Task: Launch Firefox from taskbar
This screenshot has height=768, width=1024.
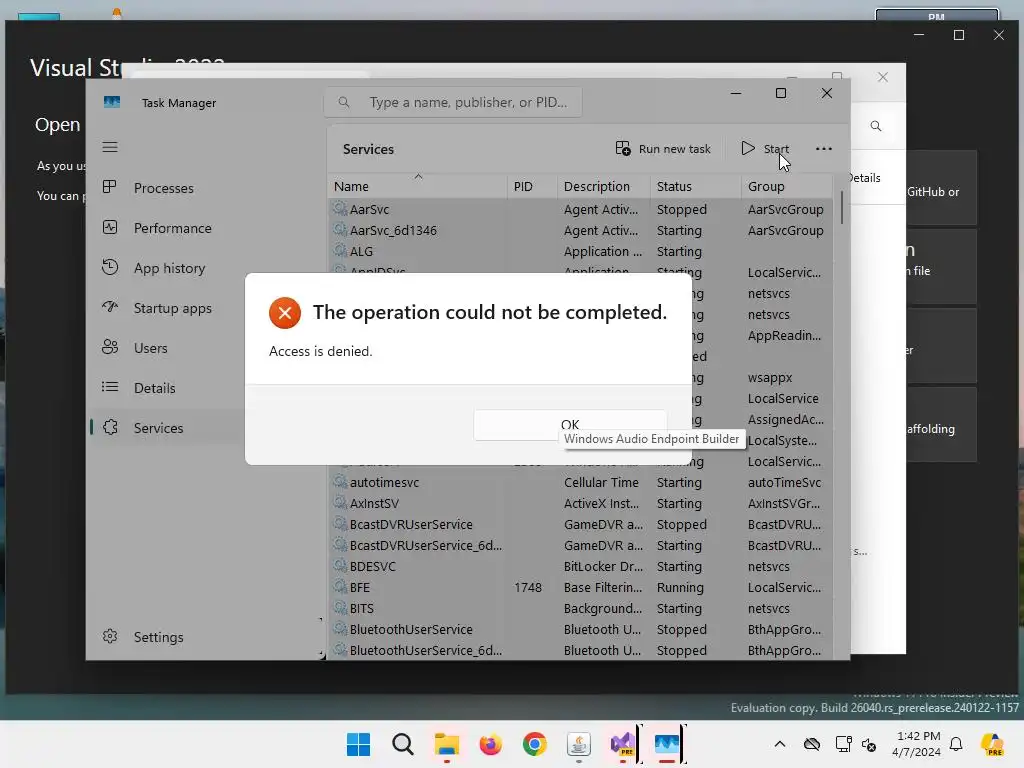Action: pos(490,744)
